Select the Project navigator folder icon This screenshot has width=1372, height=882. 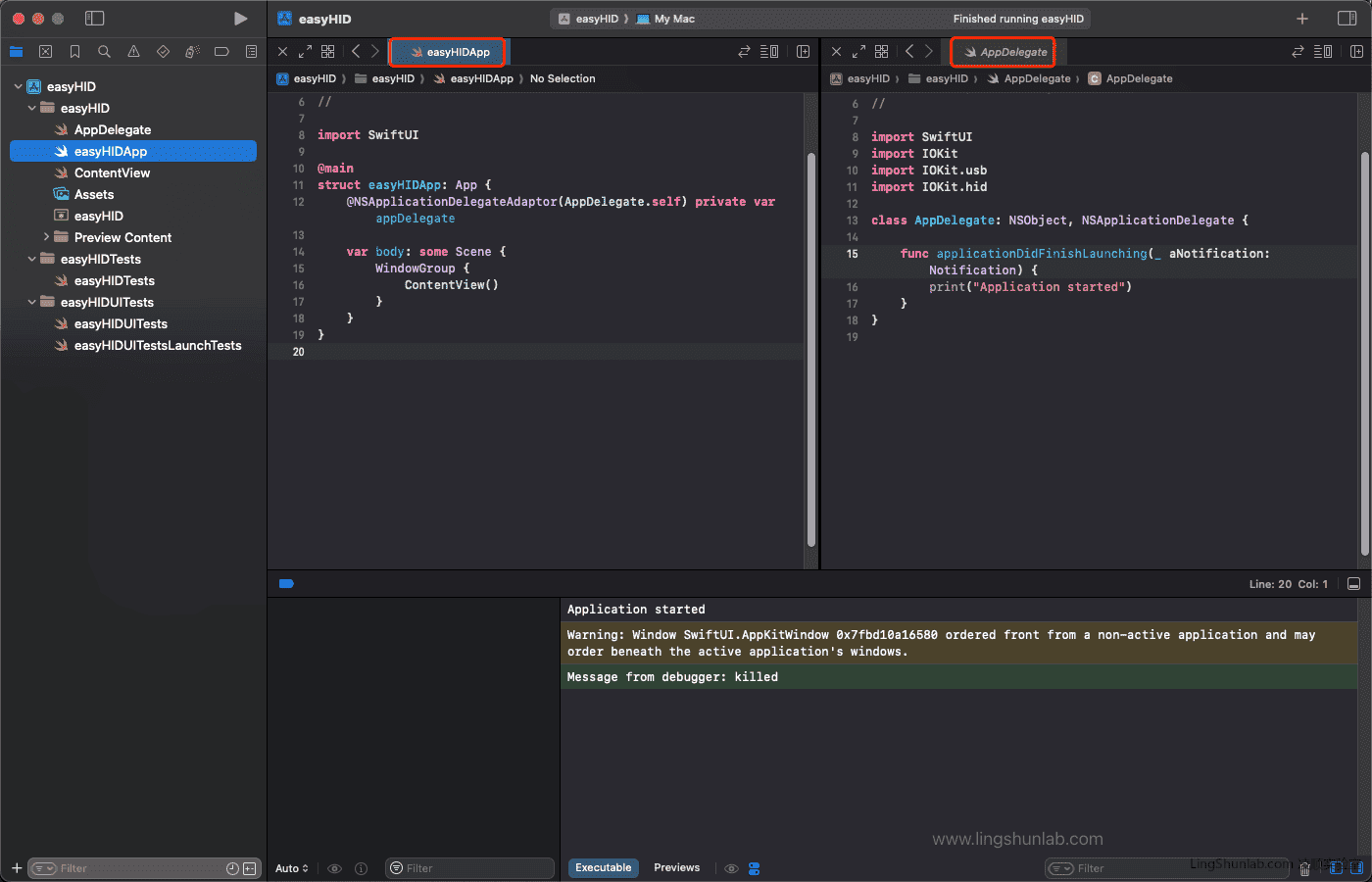(16, 52)
